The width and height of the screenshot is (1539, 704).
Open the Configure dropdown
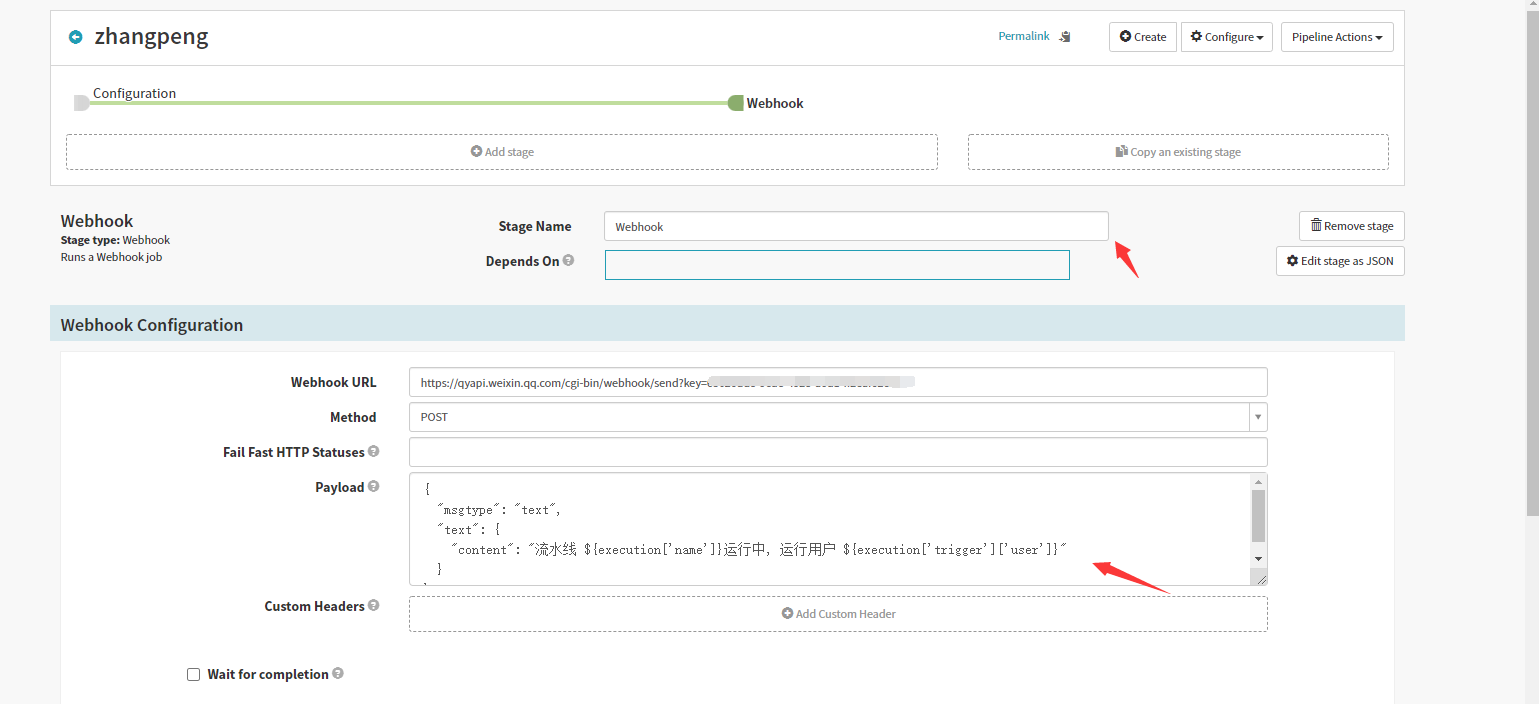(x=1227, y=37)
